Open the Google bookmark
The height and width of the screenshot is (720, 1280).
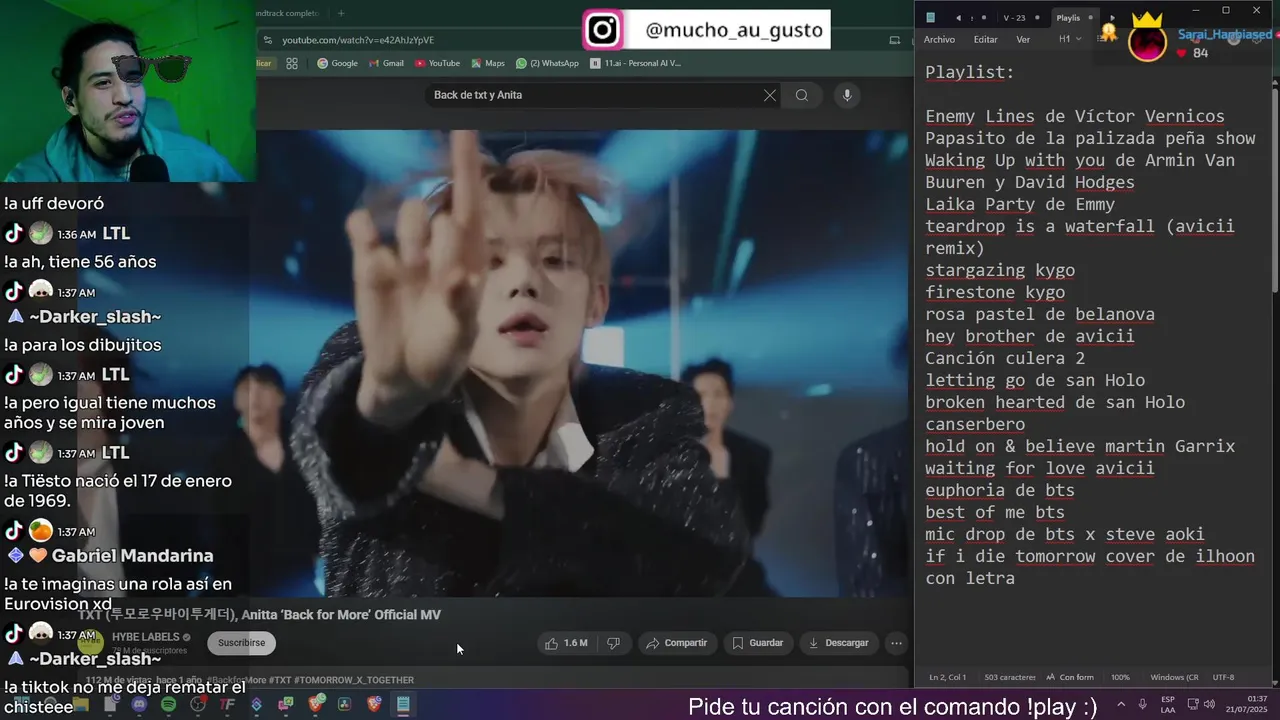point(337,63)
